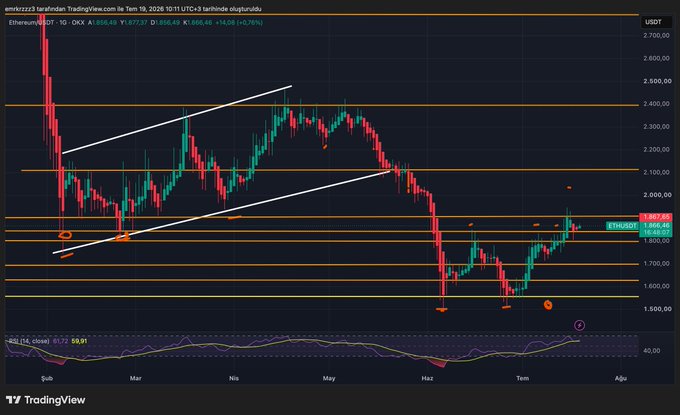The image size is (680, 415).
Task: Click the Şub label on the time axis
Action: (x=47, y=378)
